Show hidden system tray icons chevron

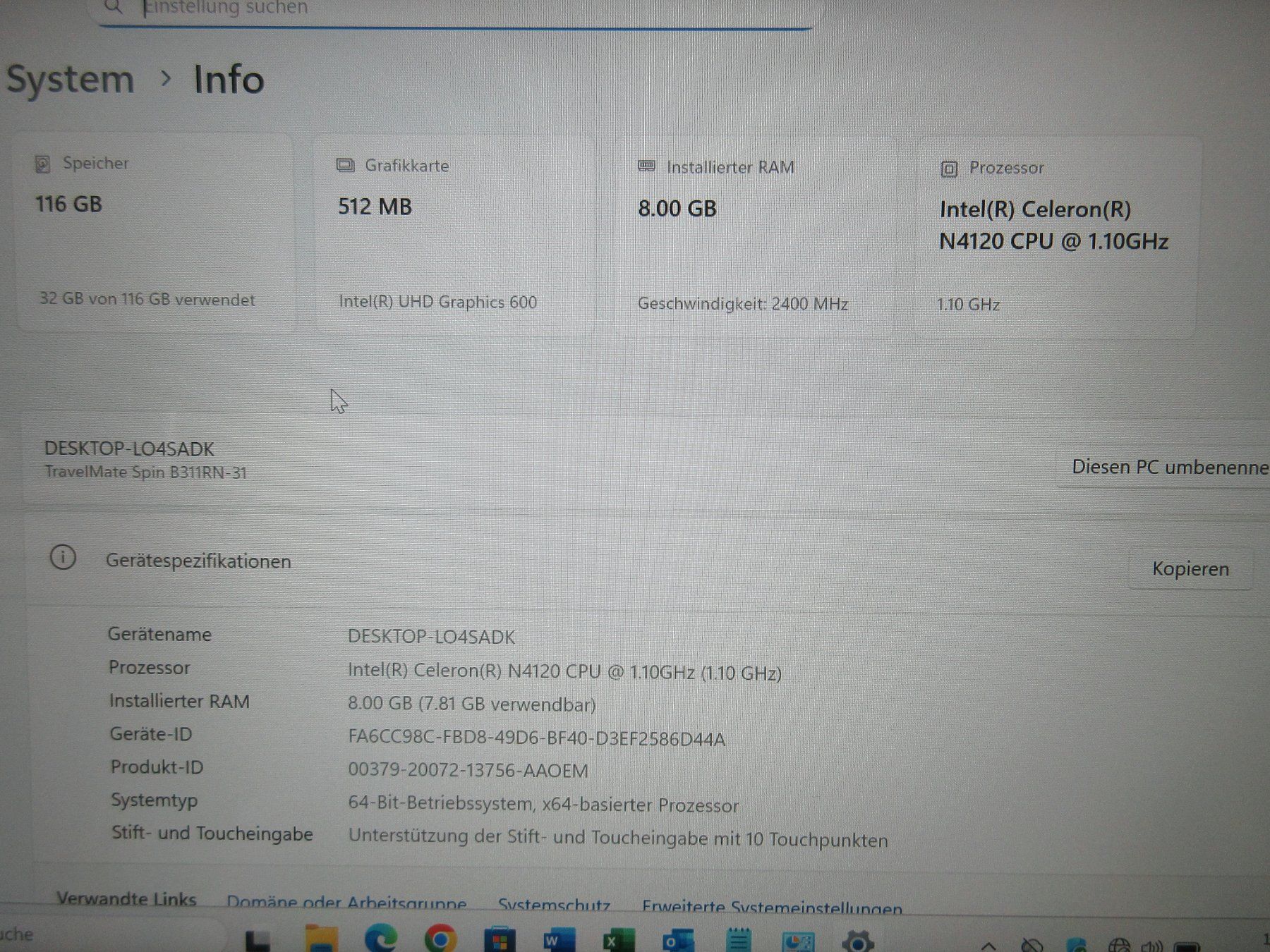tap(988, 946)
